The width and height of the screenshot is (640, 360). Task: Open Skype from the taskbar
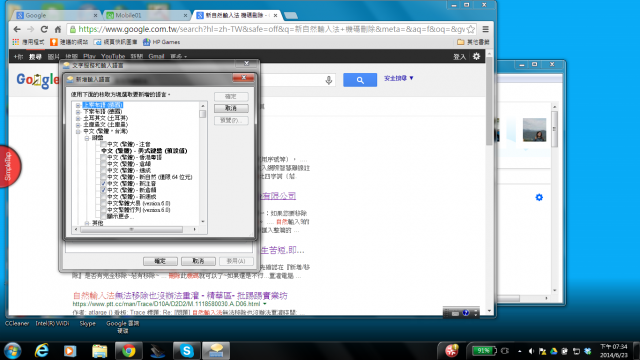click(187, 351)
